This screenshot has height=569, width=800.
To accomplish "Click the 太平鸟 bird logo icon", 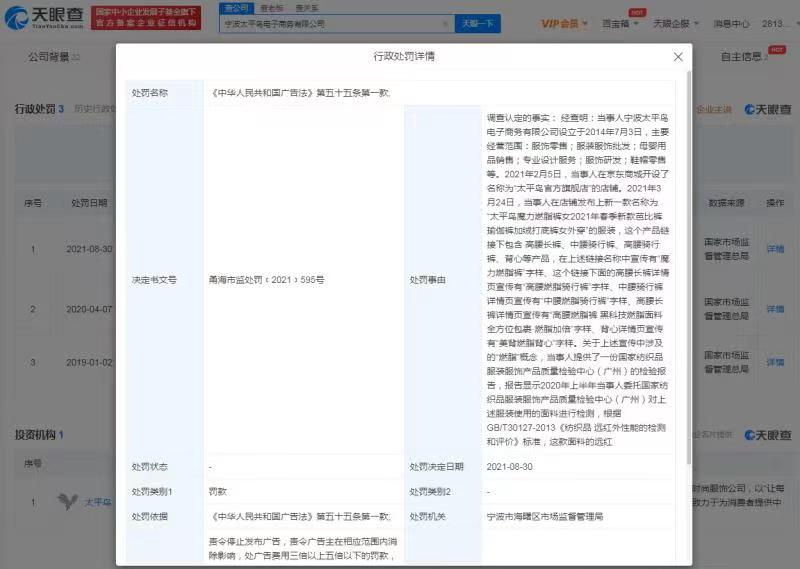I will point(67,502).
